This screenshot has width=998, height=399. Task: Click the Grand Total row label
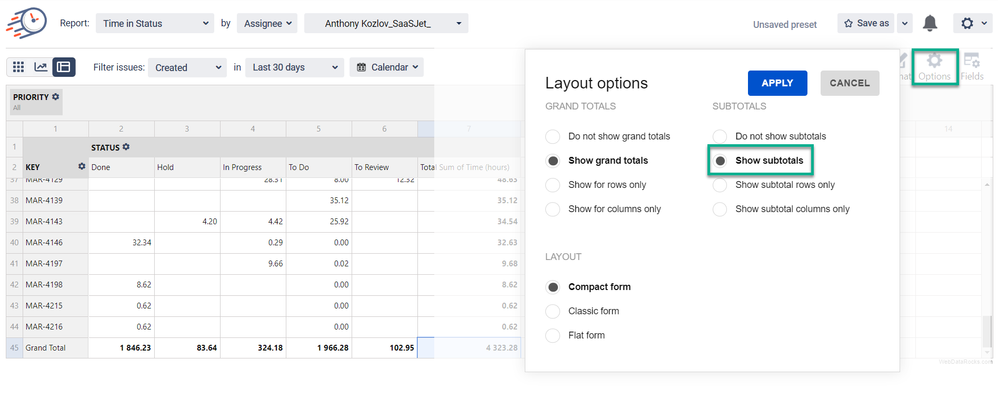click(x=56, y=348)
